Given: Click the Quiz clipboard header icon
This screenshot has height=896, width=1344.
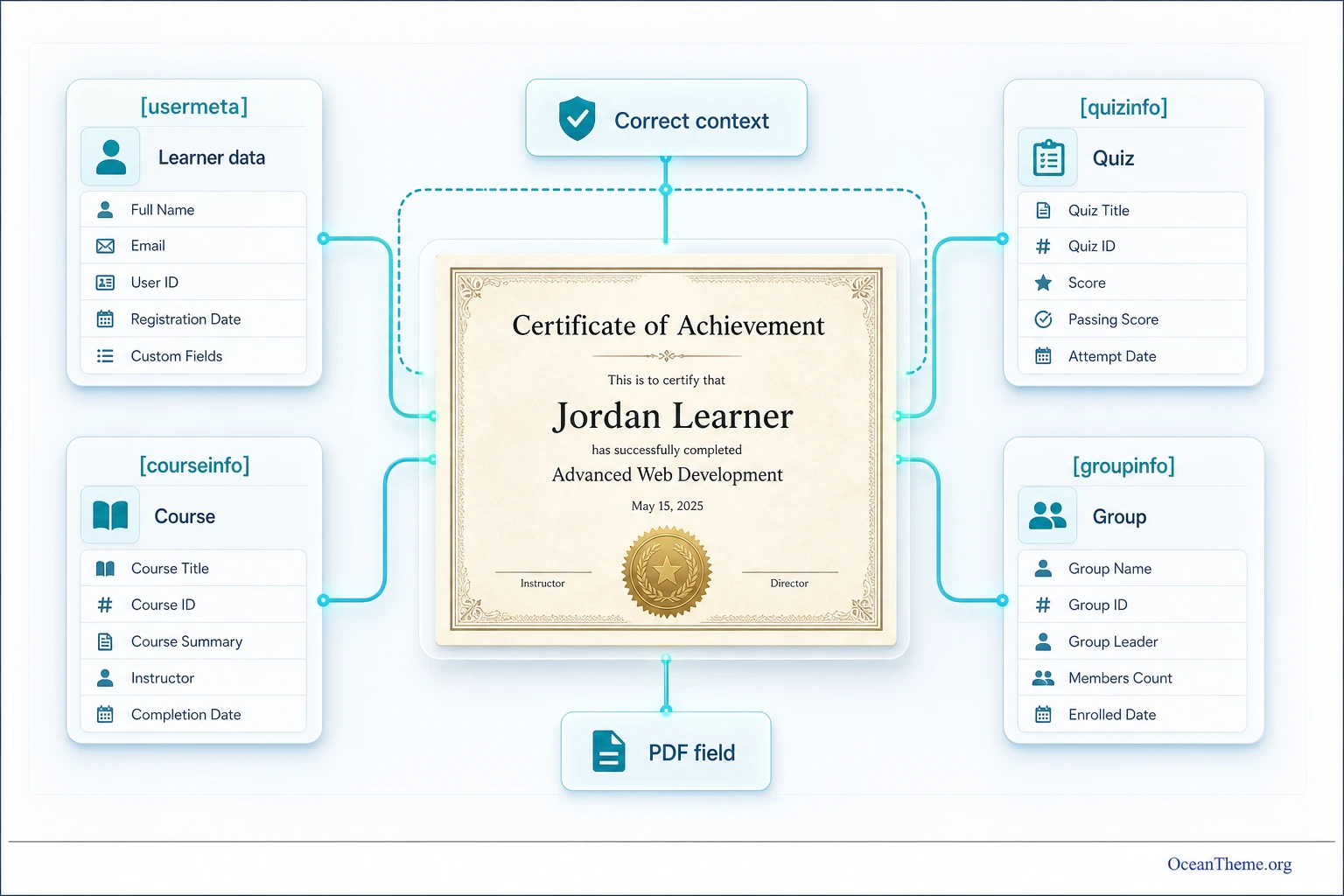Looking at the screenshot, I should [x=1048, y=158].
